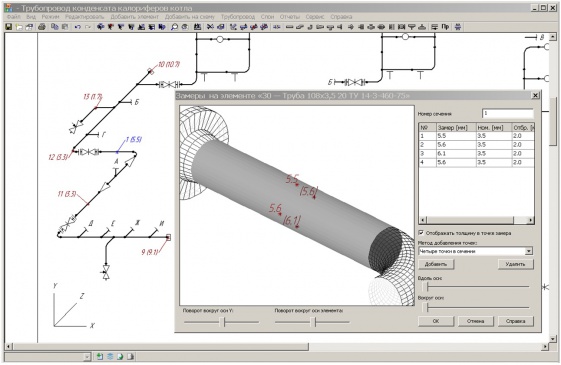This screenshot has height=365, width=561.
Task: Open the 'Отчеты' menu
Action: tap(290, 17)
